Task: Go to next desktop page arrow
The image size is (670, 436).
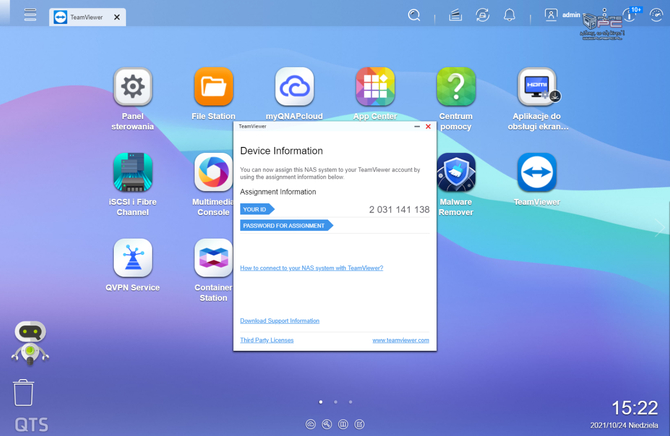Action: (x=660, y=227)
